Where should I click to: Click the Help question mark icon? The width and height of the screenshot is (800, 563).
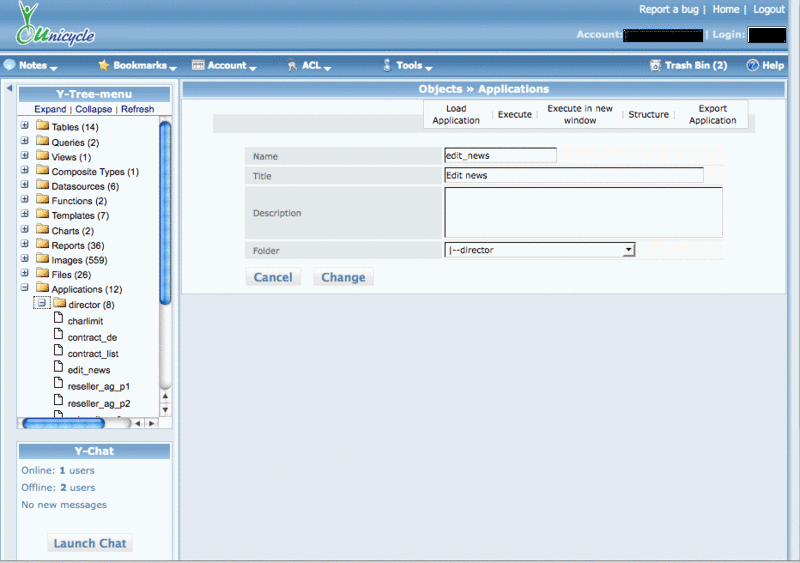tap(752, 65)
